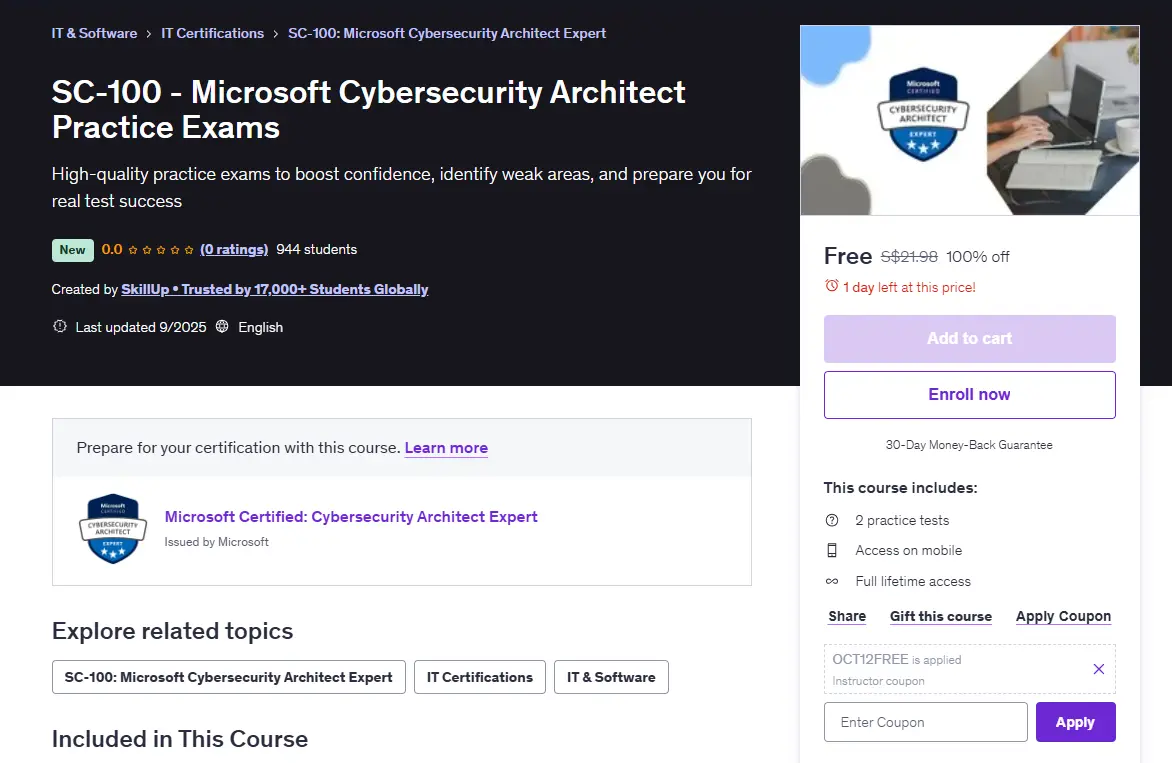This screenshot has height=763, width=1172.
Task: Click the infinity lifetime access icon
Action: 831,581
